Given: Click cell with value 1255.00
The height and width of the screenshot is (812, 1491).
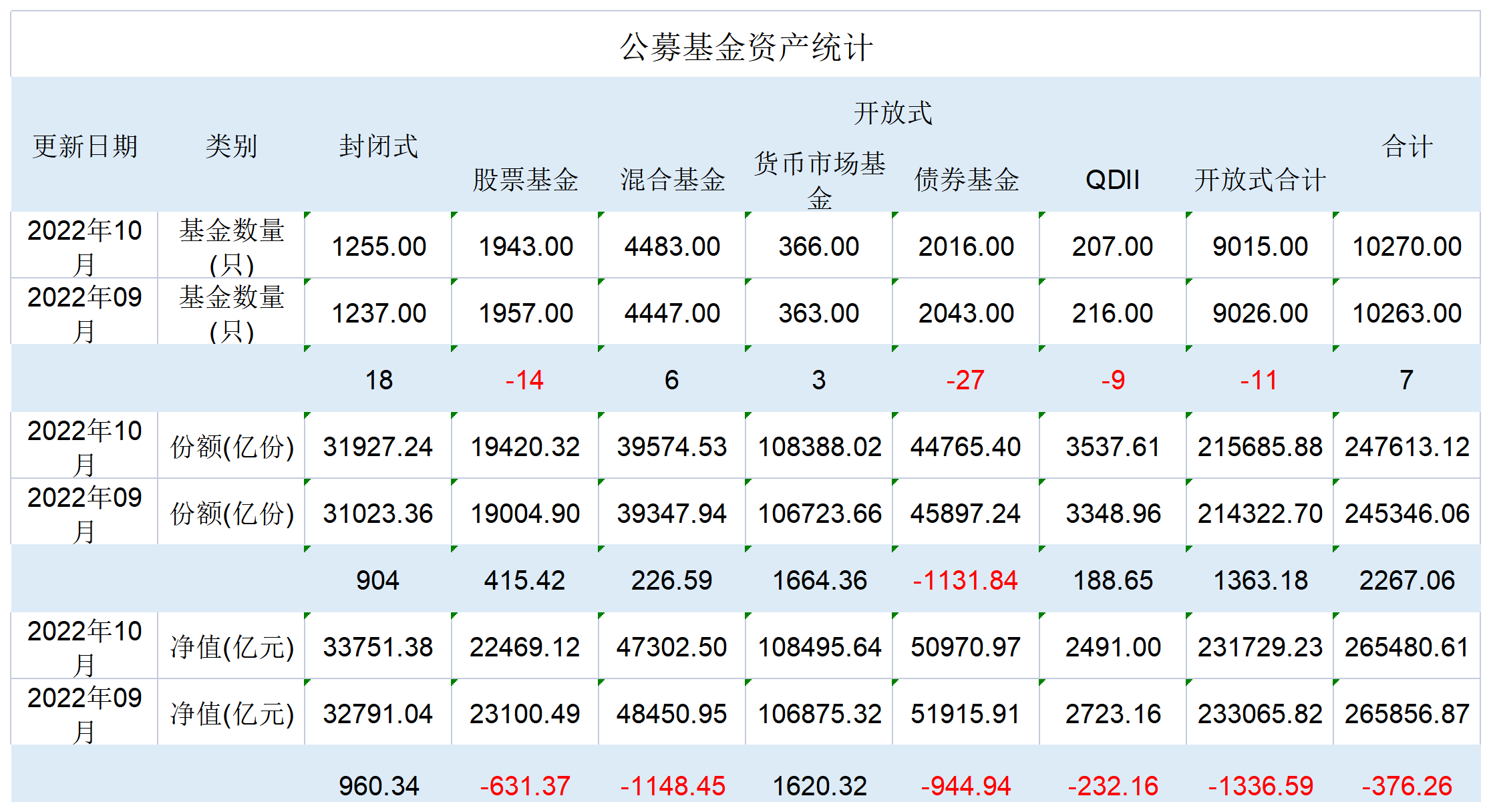Looking at the screenshot, I should [379, 246].
